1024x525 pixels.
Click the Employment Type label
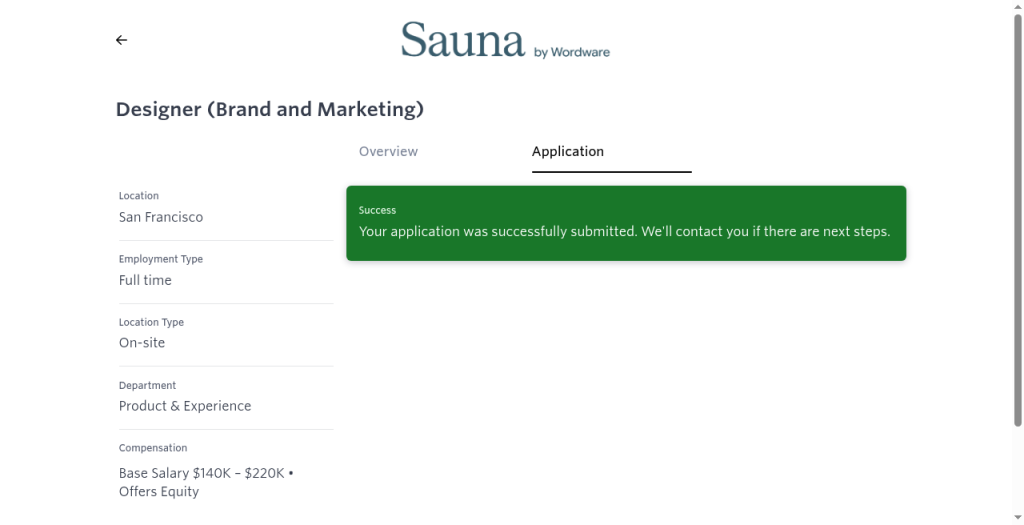[161, 259]
